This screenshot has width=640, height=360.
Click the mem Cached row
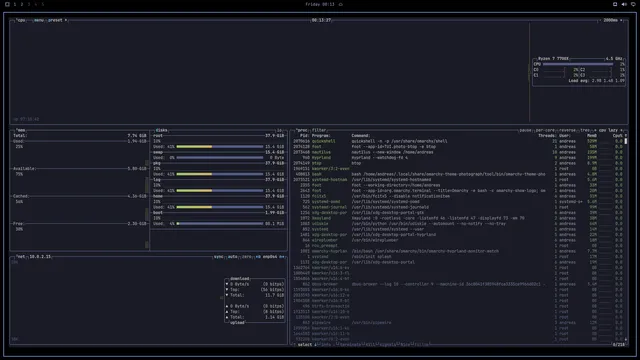point(80,196)
